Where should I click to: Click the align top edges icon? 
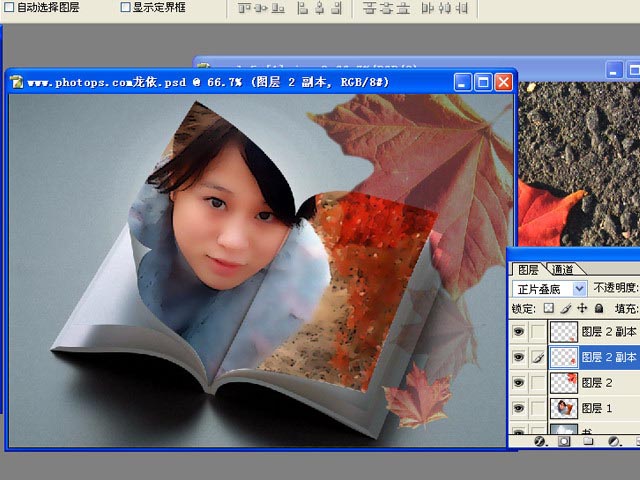(x=245, y=8)
